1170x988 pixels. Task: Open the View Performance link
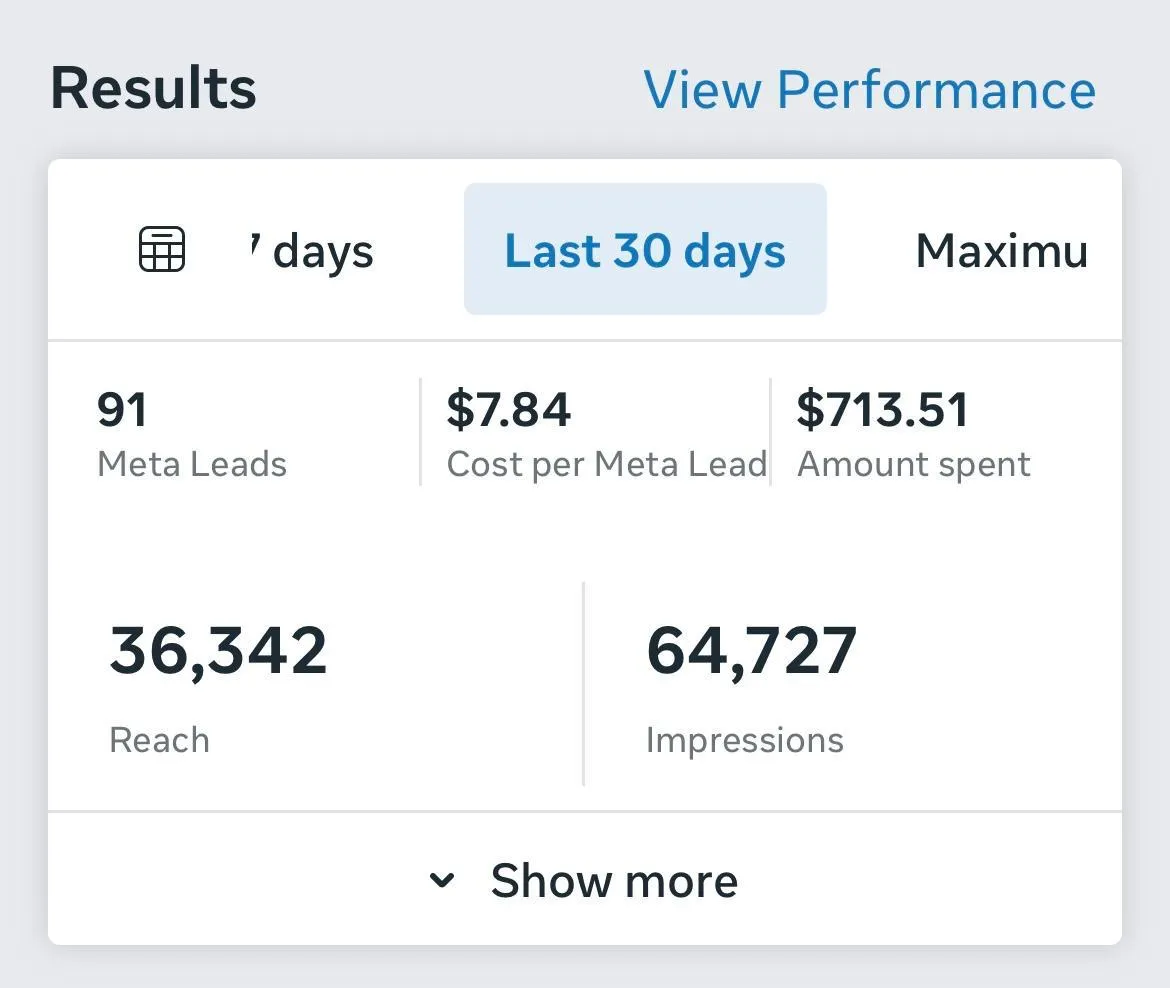pyautogui.click(x=869, y=89)
